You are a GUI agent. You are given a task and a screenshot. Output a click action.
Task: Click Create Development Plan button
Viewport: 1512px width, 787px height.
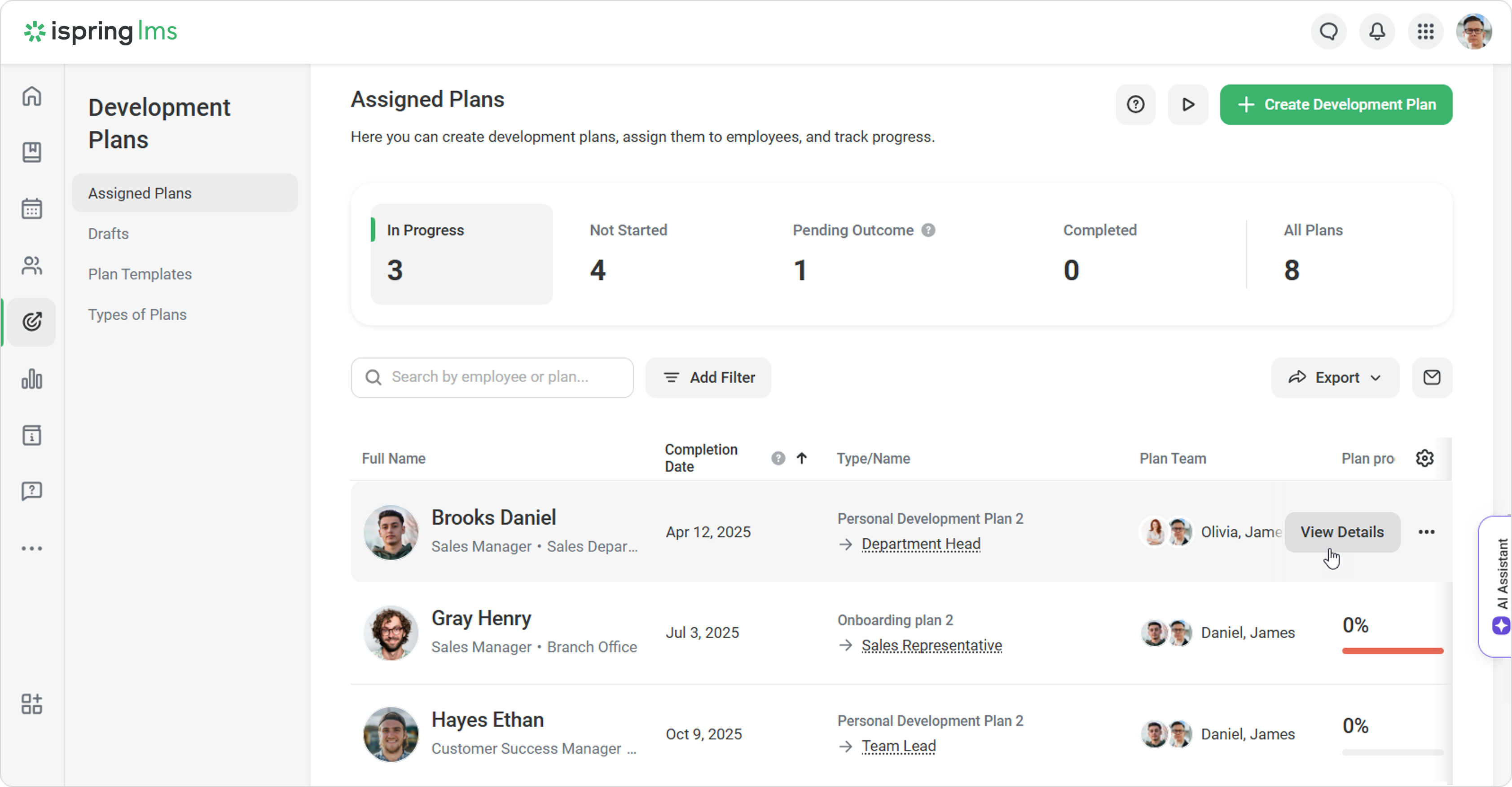point(1336,105)
